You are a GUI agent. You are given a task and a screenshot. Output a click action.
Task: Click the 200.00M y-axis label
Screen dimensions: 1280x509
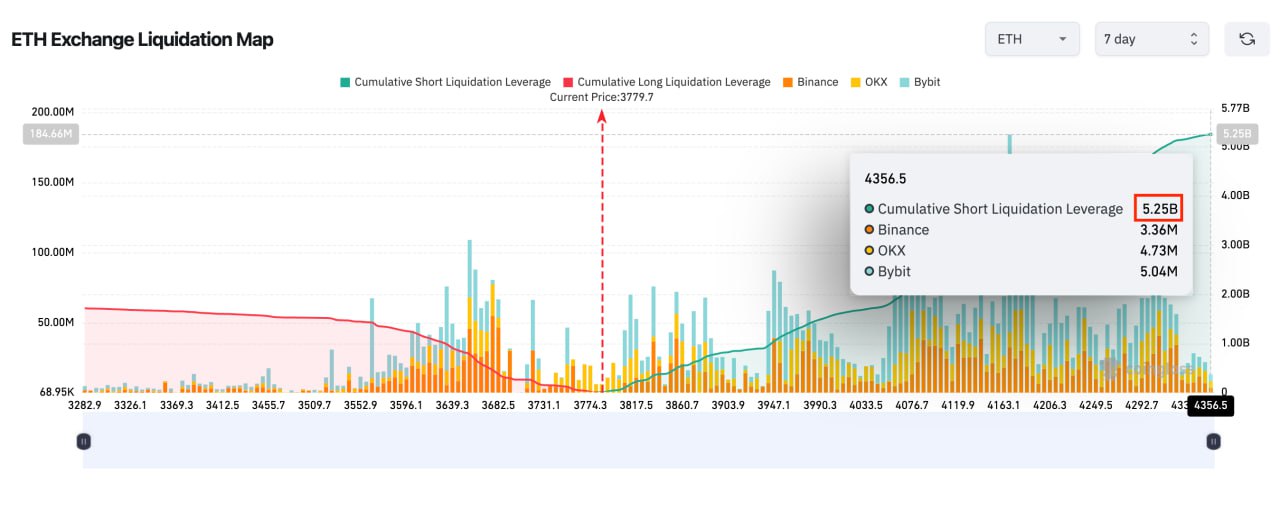pyautogui.click(x=53, y=112)
